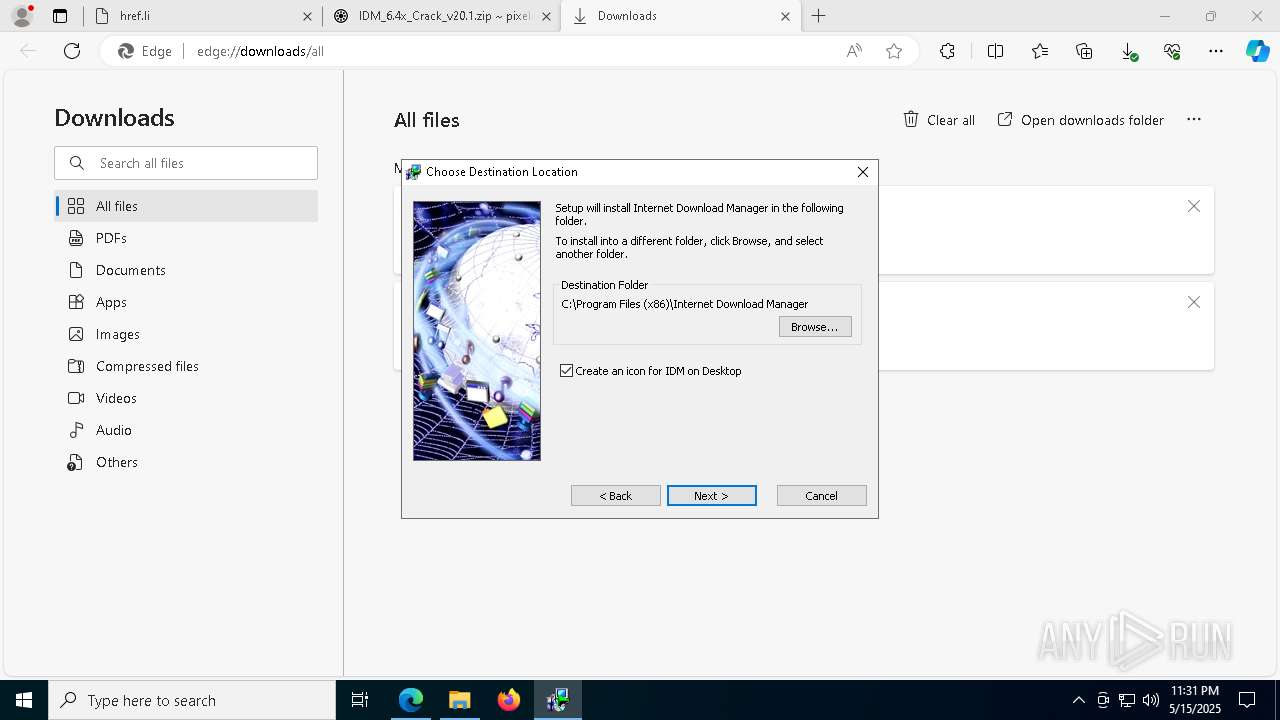Filter downloads by Images

tap(186, 334)
